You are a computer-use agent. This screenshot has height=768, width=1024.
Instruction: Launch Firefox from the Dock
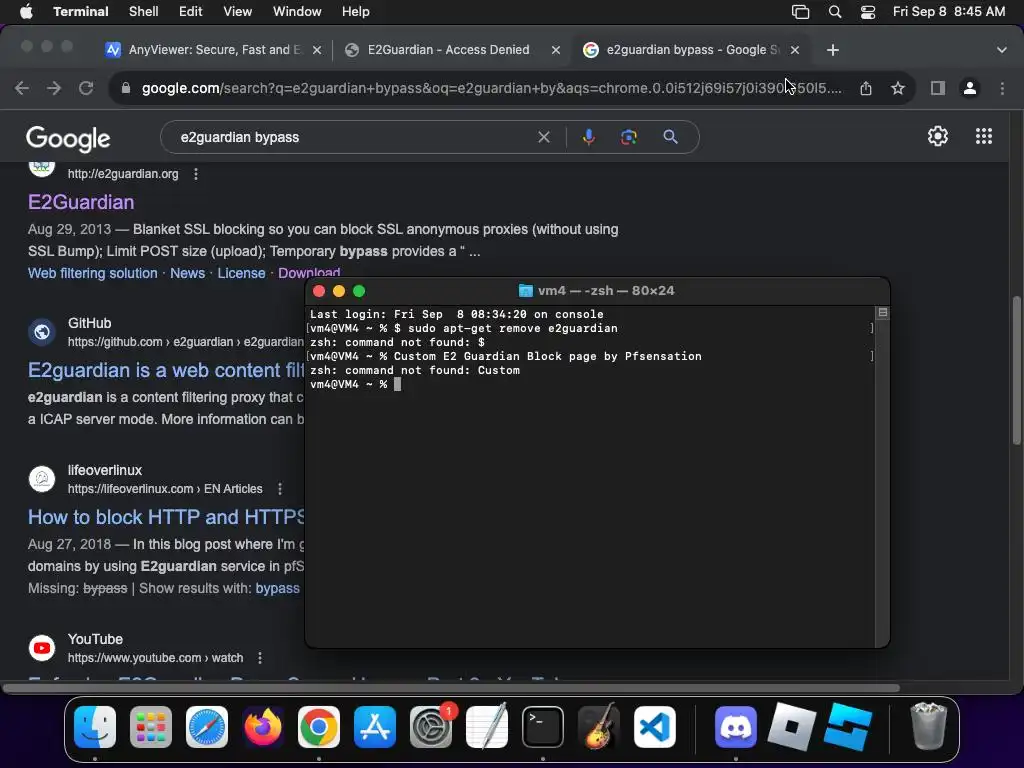[x=263, y=727]
